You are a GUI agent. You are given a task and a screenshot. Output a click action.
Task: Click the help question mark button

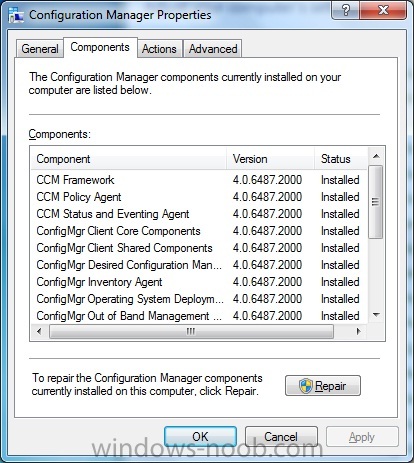[x=346, y=11]
